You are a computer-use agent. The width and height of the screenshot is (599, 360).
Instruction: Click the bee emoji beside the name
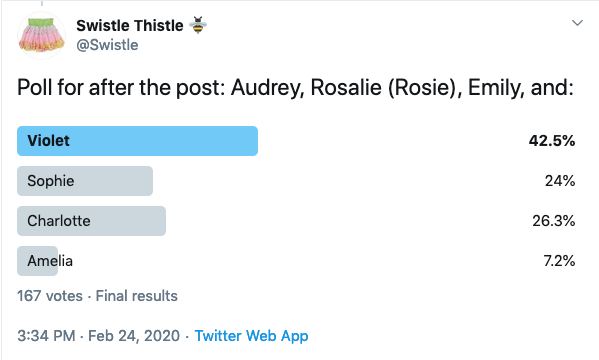198,25
